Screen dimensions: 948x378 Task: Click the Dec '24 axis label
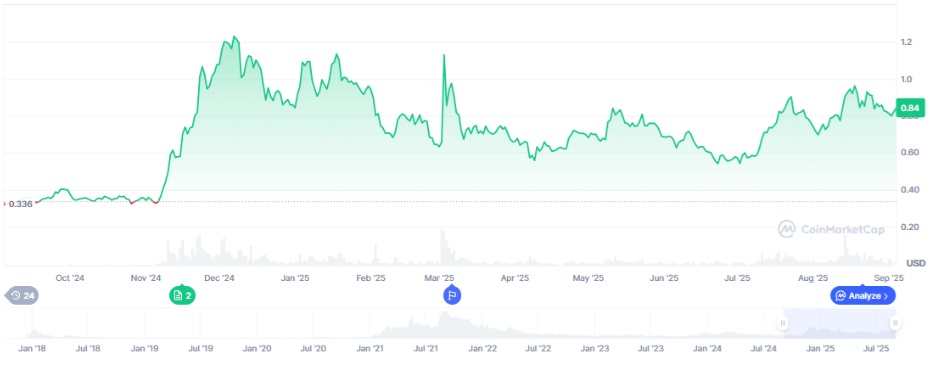[x=219, y=278]
